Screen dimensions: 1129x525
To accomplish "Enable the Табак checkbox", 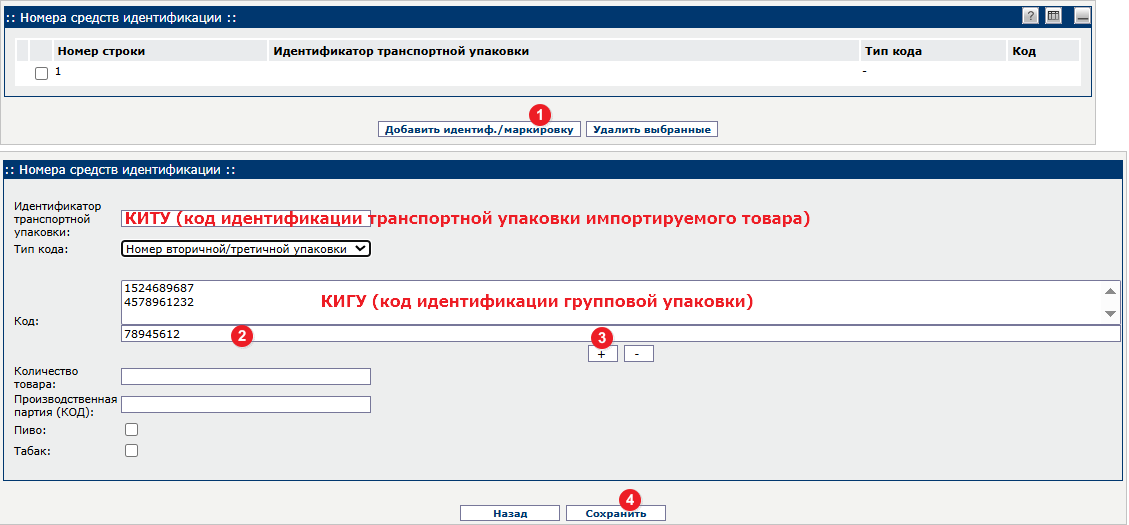I will pos(131,450).
